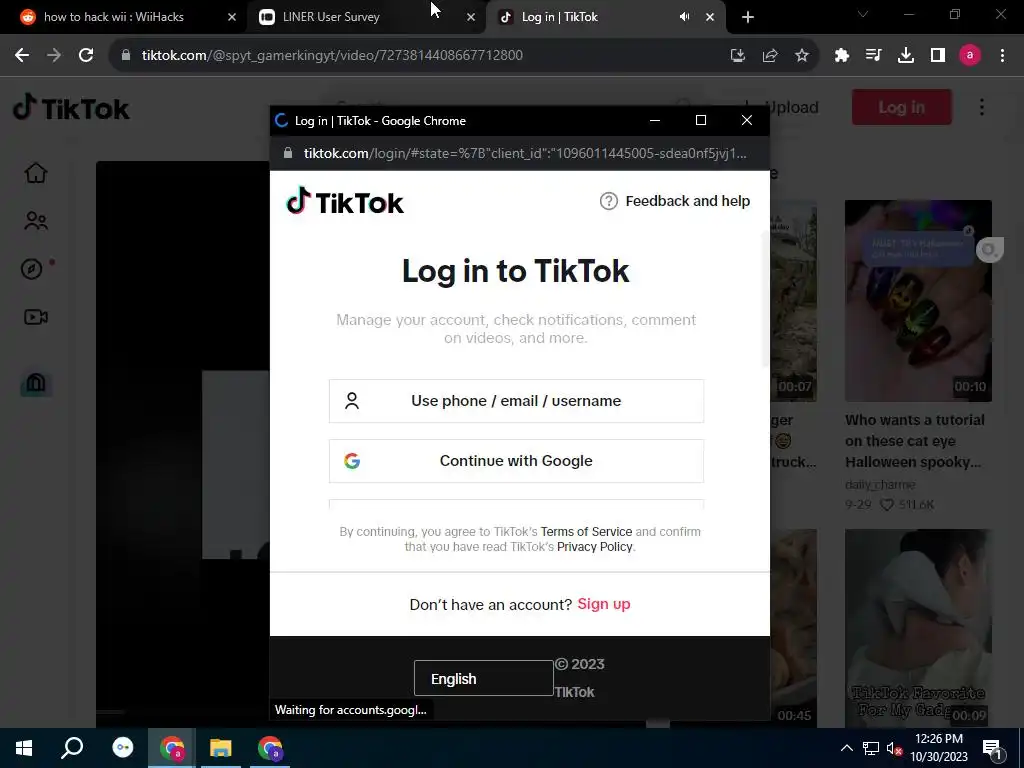Toggle Chrome side panel icon

click(938, 56)
